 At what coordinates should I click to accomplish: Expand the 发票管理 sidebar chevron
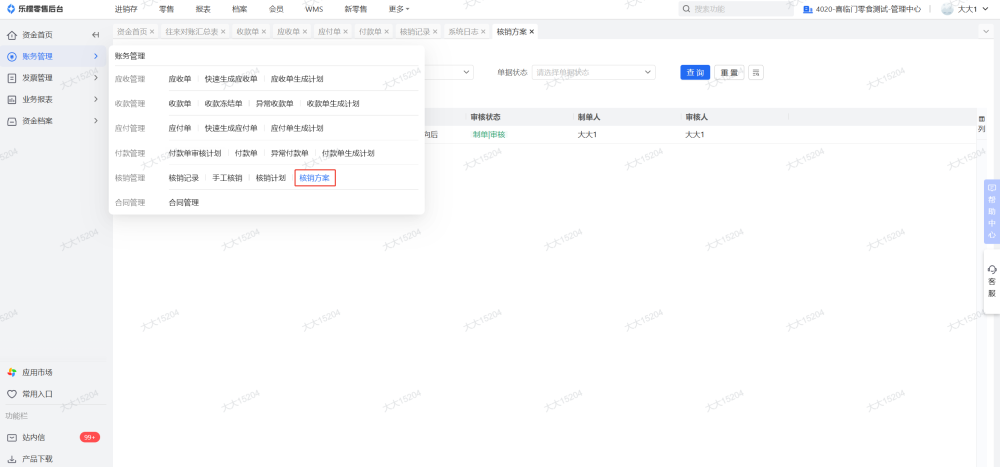[96, 78]
